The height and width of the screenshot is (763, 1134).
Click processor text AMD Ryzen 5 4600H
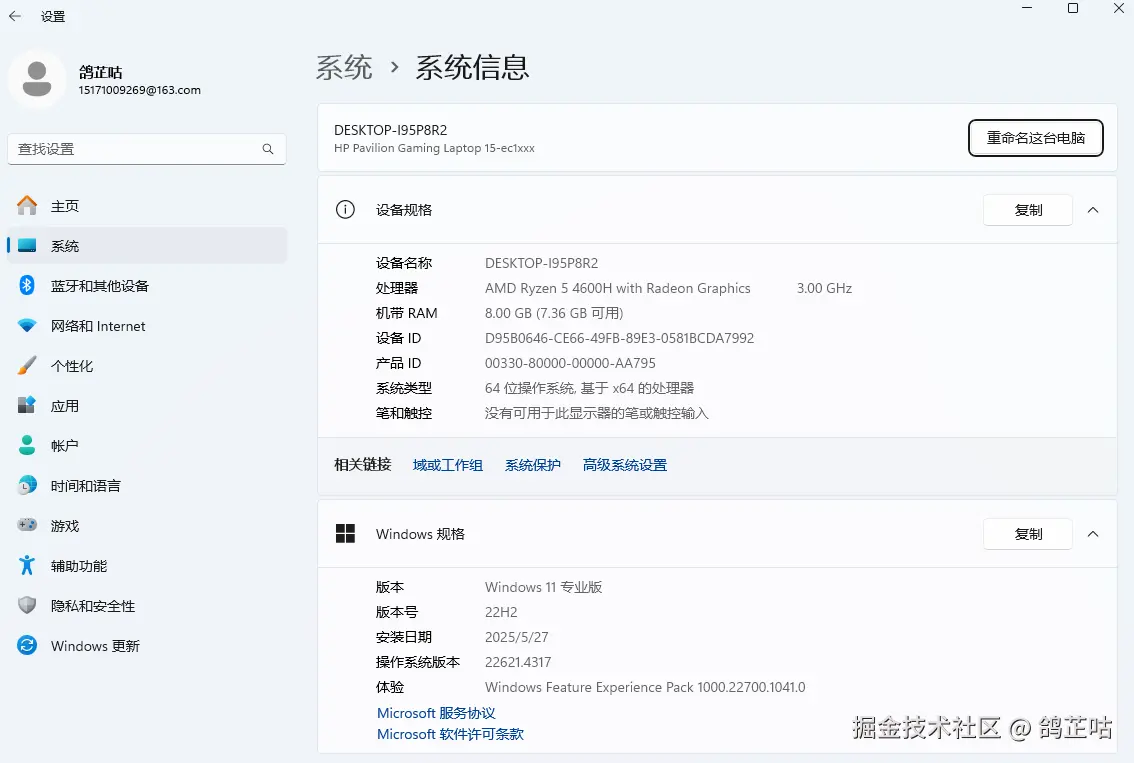(x=618, y=288)
